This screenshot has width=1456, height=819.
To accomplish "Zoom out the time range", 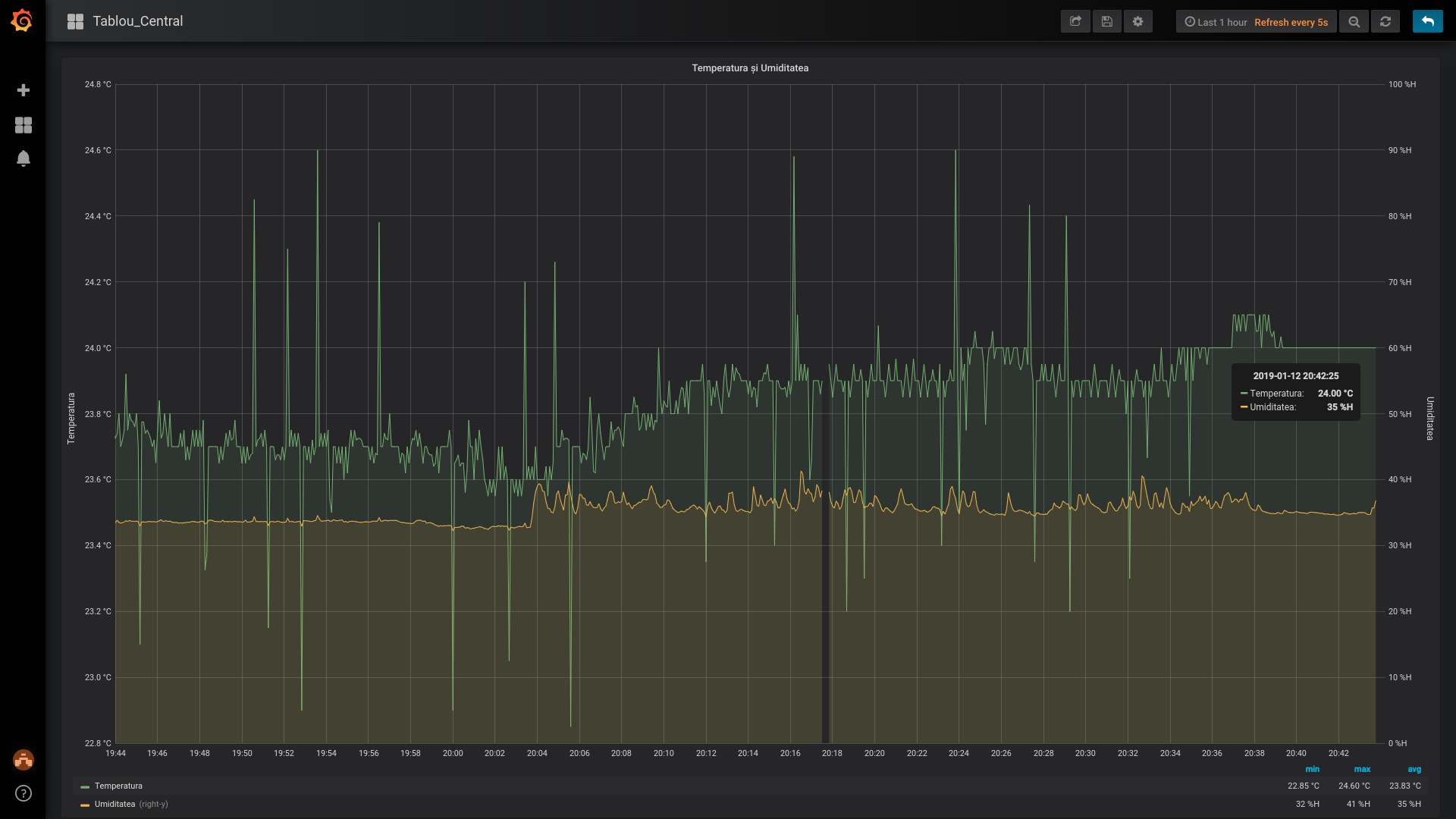I will [x=1354, y=21].
